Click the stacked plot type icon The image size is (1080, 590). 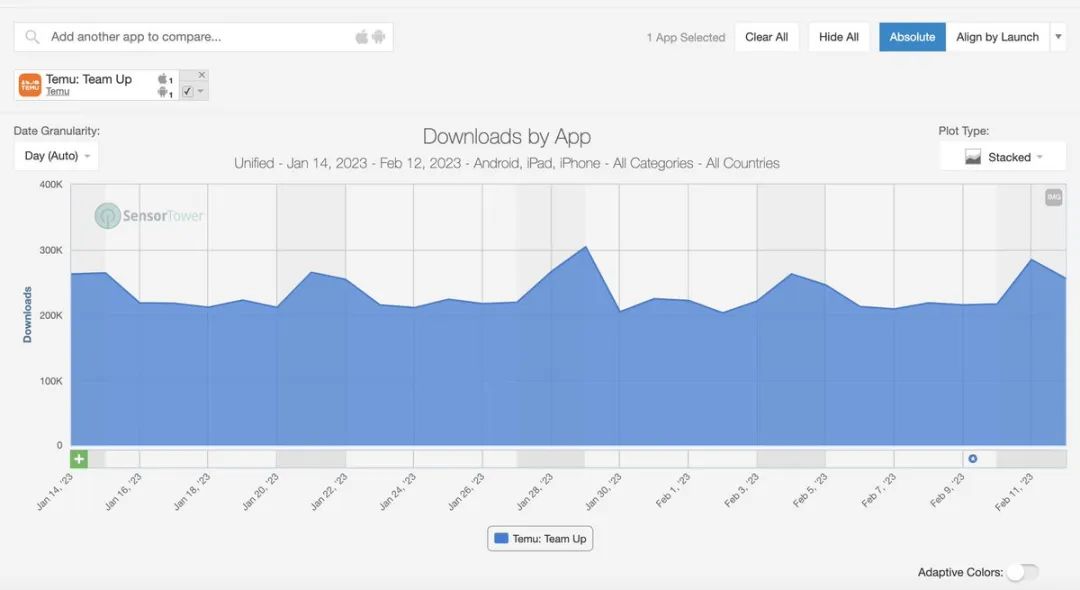click(x=973, y=157)
